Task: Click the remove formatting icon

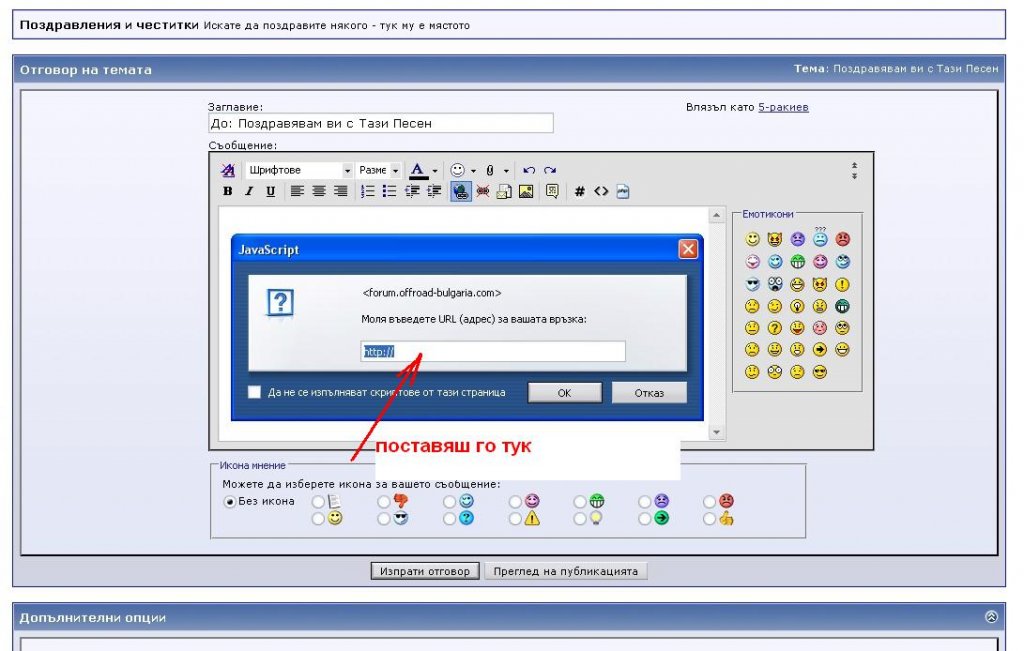Action: [227, 170]
